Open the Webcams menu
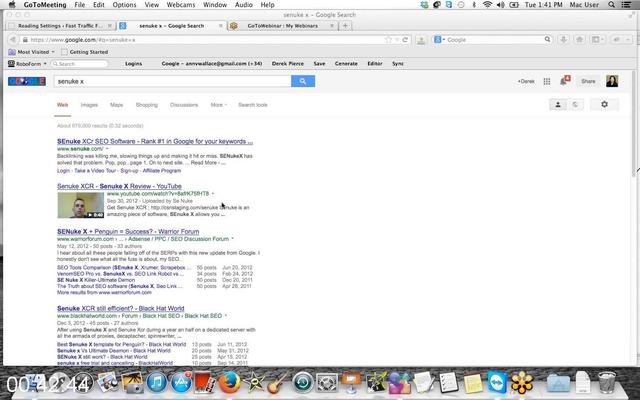640x400 pixels. click(x=181, y=4)
